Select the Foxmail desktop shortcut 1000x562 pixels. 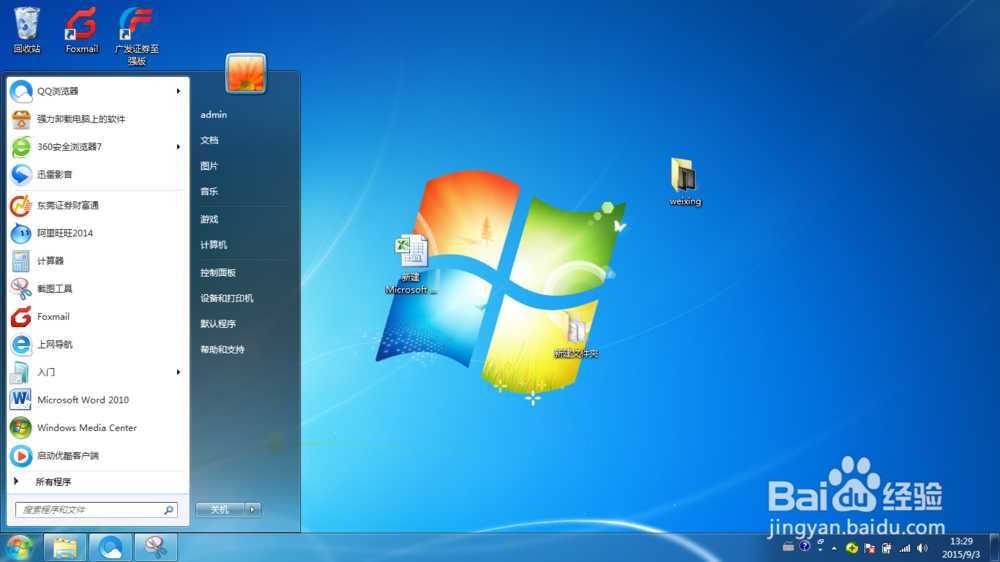tap(82, 30)
